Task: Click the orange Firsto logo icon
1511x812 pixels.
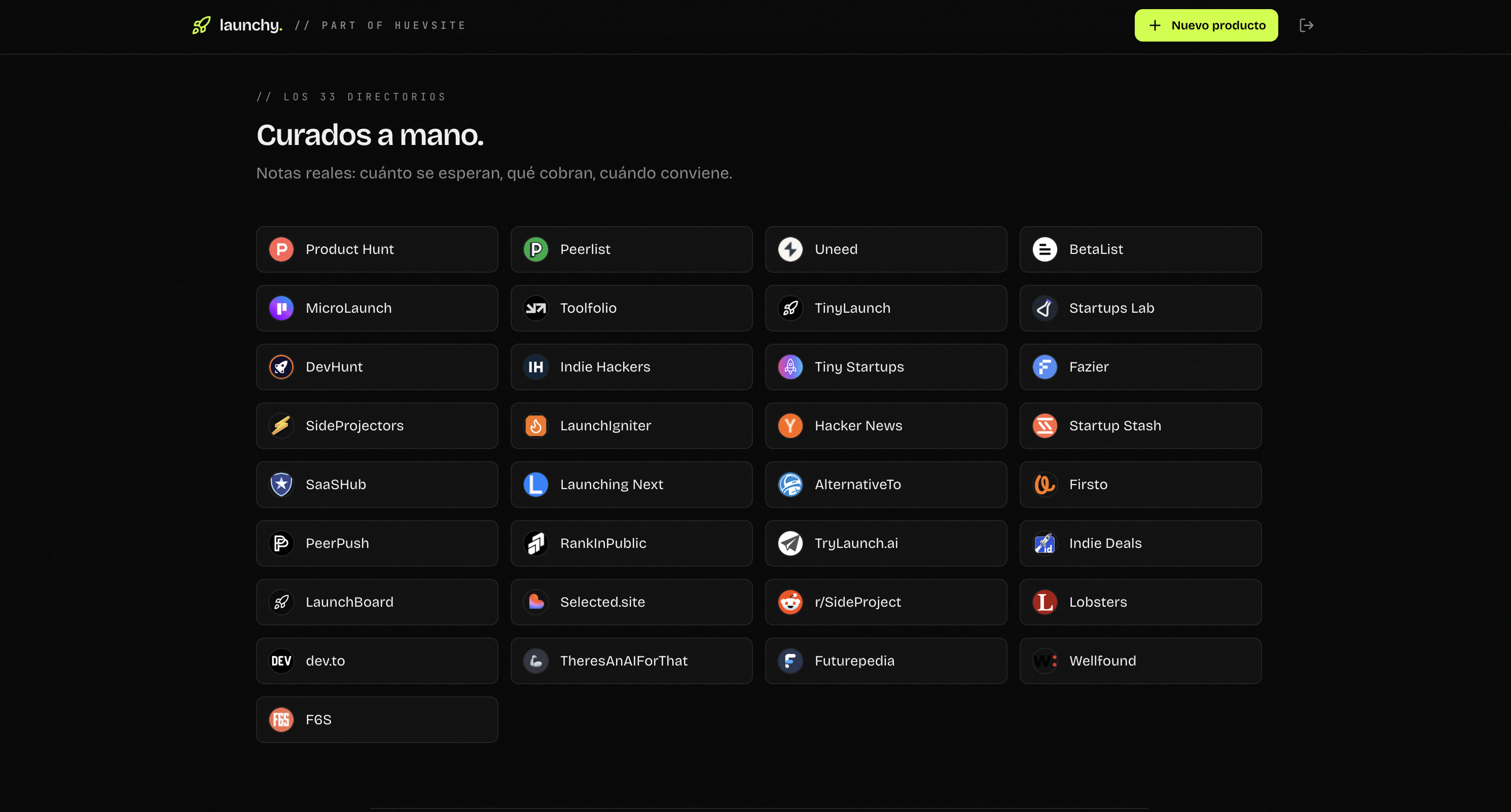Action: [1045, 484]
